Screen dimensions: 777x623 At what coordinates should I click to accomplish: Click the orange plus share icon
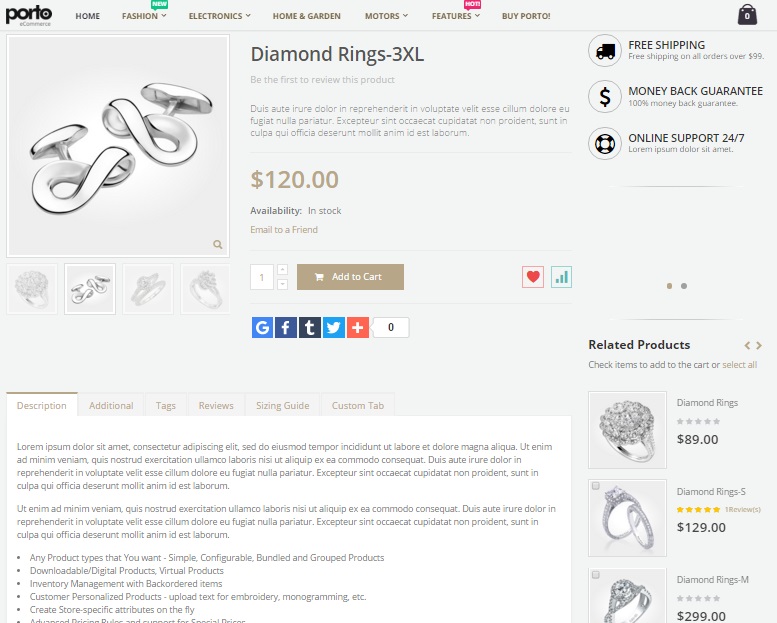[358, 327]
